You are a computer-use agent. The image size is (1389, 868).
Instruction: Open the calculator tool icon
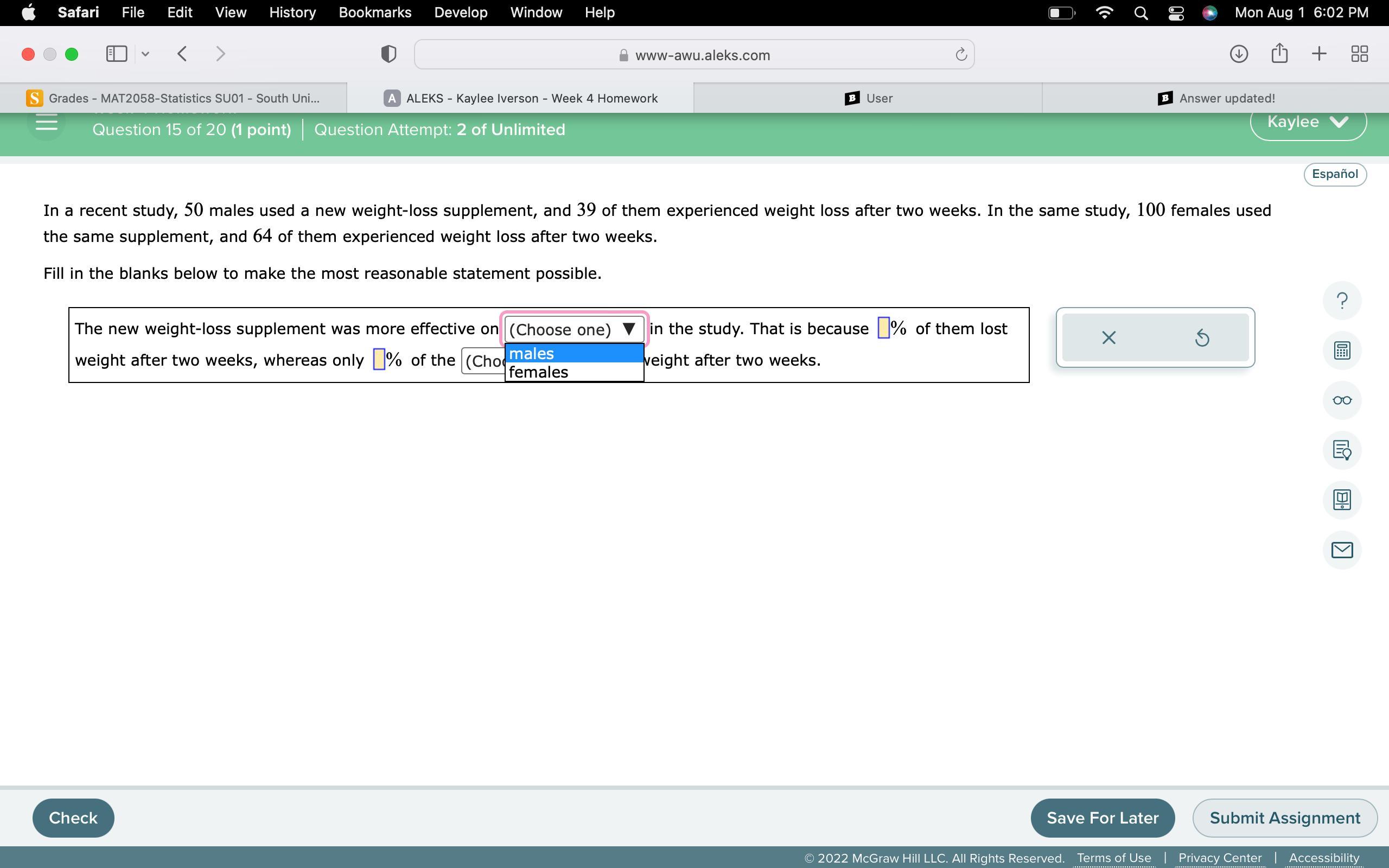pyautogui.click(x=1341, y=350)
